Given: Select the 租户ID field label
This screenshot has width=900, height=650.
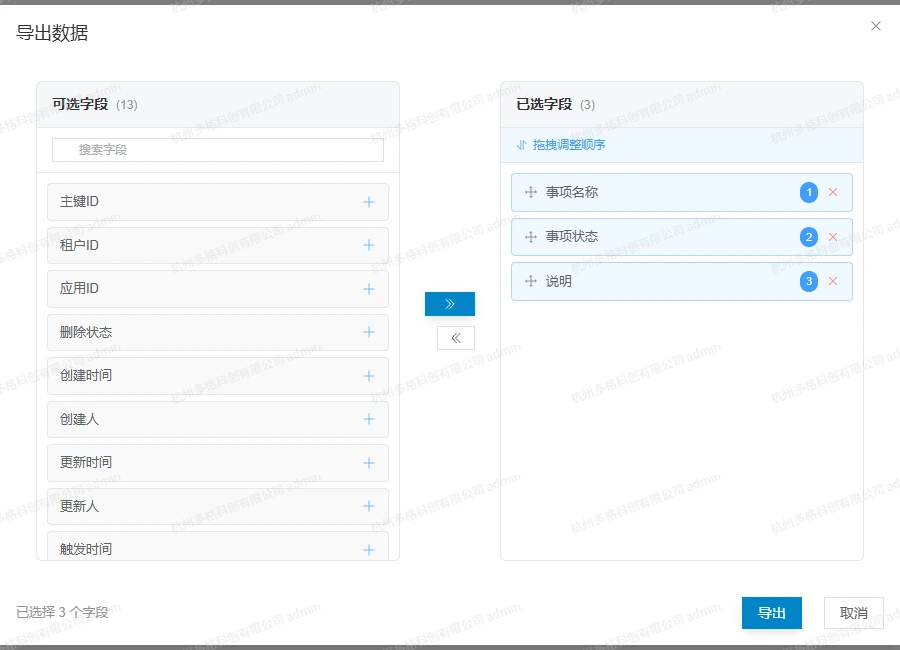Looking at the screenshot, I should [x=79, y=245].
